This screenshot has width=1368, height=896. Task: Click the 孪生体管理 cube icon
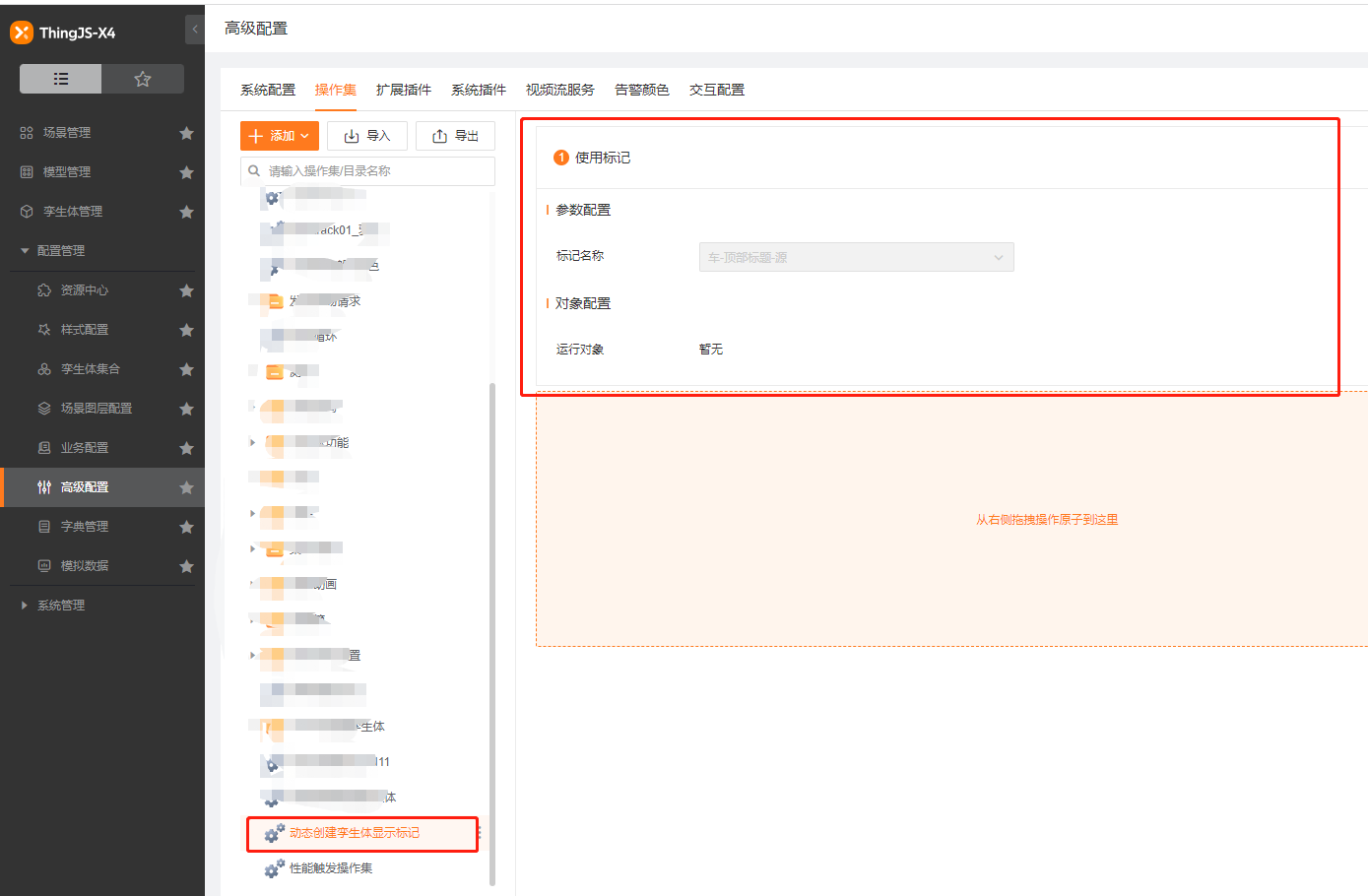27,212
